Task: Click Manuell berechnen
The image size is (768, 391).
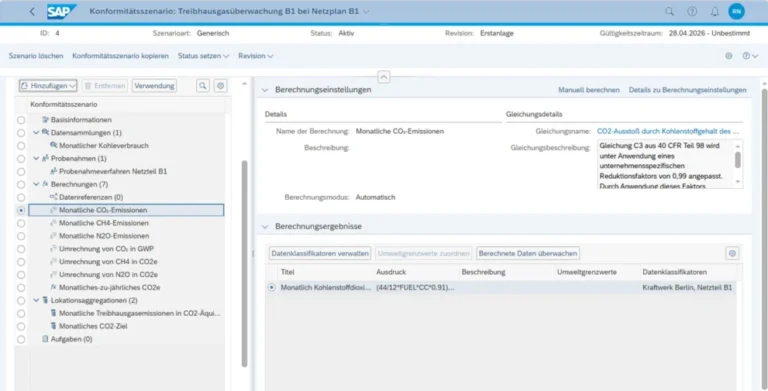Action: pos(589,90)
